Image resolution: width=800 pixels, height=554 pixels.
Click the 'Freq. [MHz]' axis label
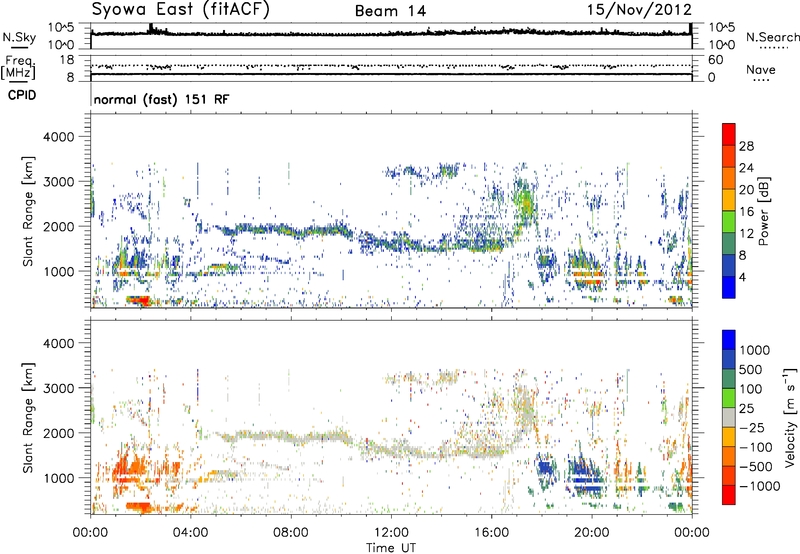[x=19, y=68]
